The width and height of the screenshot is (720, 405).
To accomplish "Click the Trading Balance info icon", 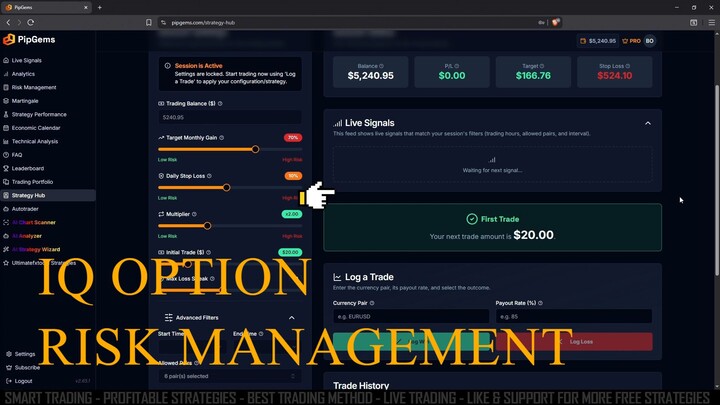I will tap(220, 104).
